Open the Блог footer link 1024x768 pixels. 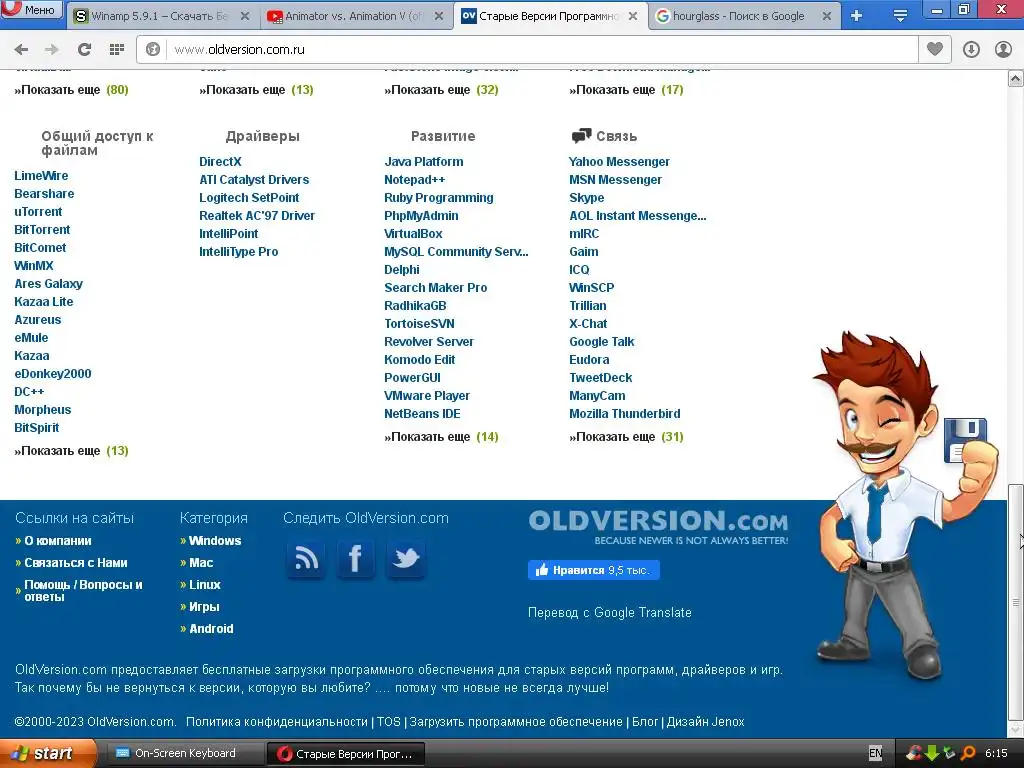[x=645, y=722]
